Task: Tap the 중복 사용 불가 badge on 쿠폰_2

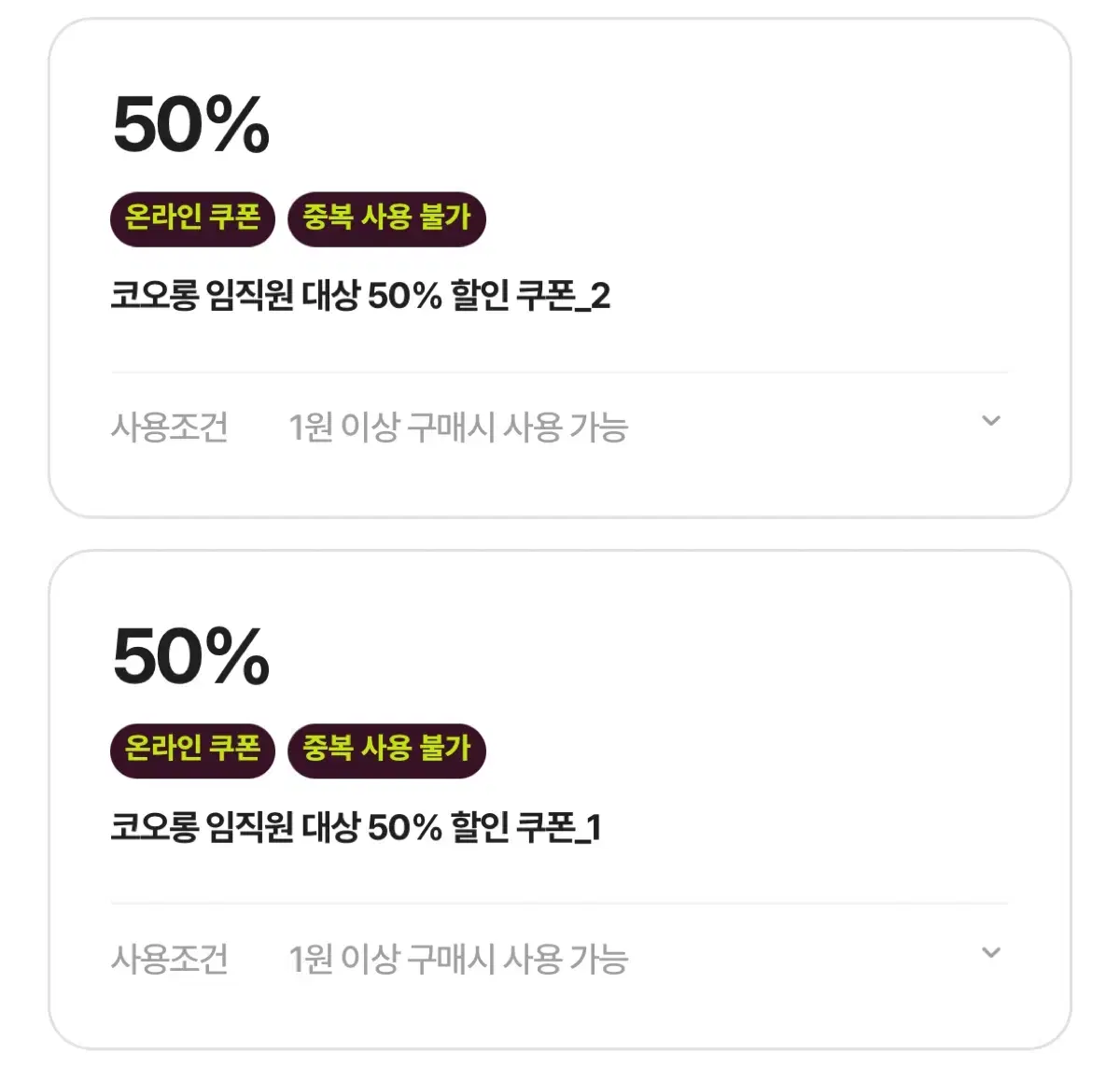Action: click(x=386, y=219)
